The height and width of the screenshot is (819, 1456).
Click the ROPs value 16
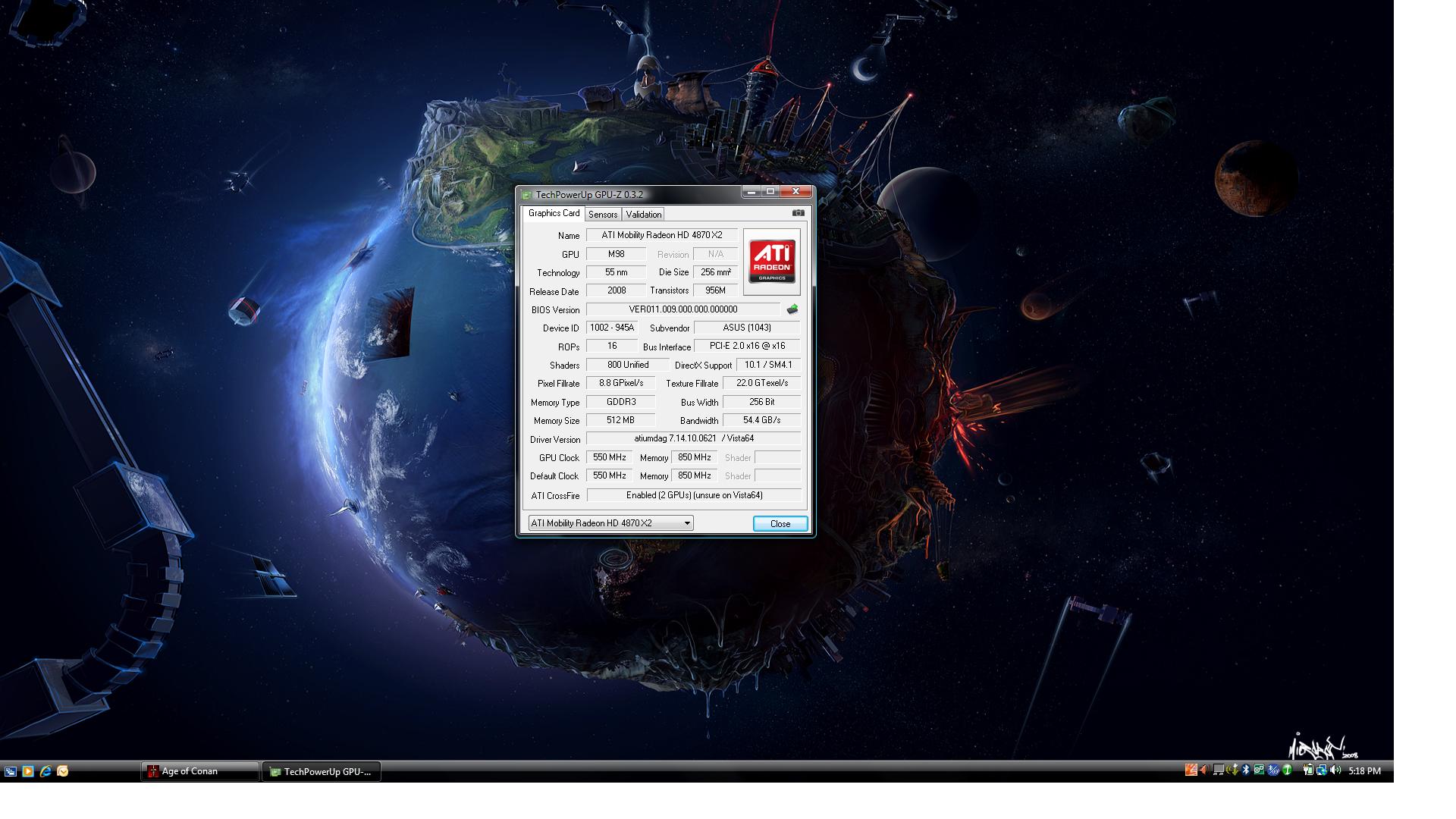pyautogui.click(x=612, y=346)
